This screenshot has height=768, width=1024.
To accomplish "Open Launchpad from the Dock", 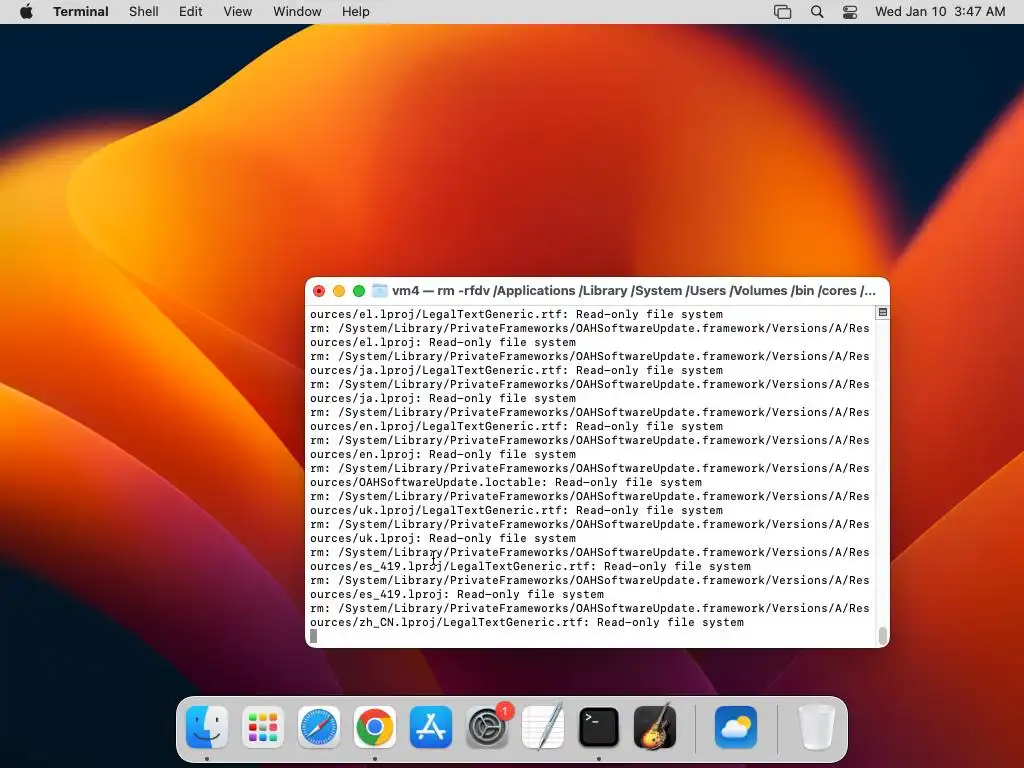I will [x=263, y=727].
